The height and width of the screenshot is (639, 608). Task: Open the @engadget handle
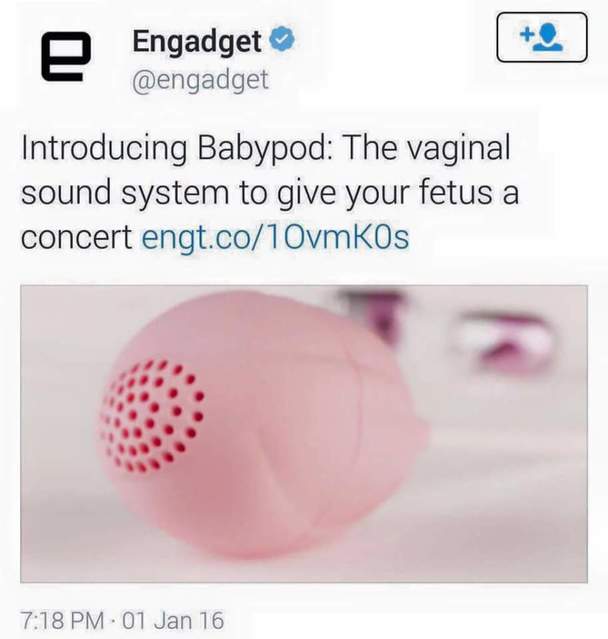click(200, 80)
